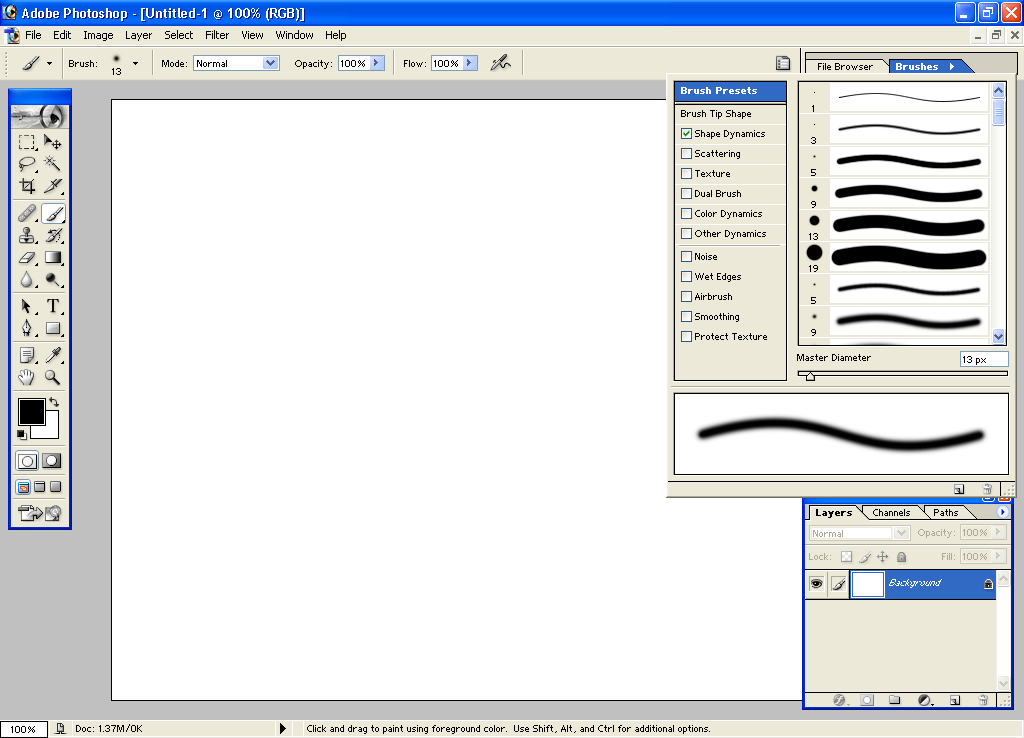Select the Type tool
This screenshot has width=1024, height=738.
pos(53,306)
